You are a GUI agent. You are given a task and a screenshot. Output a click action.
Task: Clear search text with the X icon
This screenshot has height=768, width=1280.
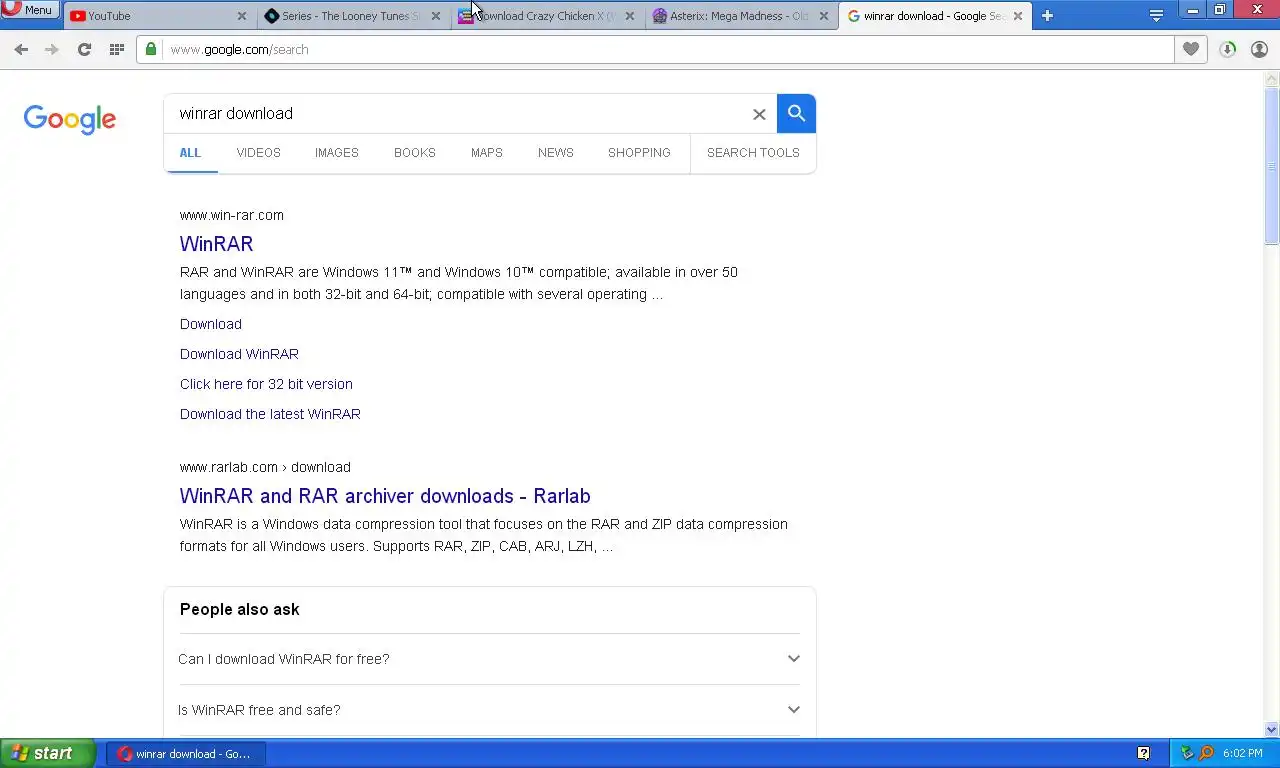pyautogui.click(x=759, y=114)
